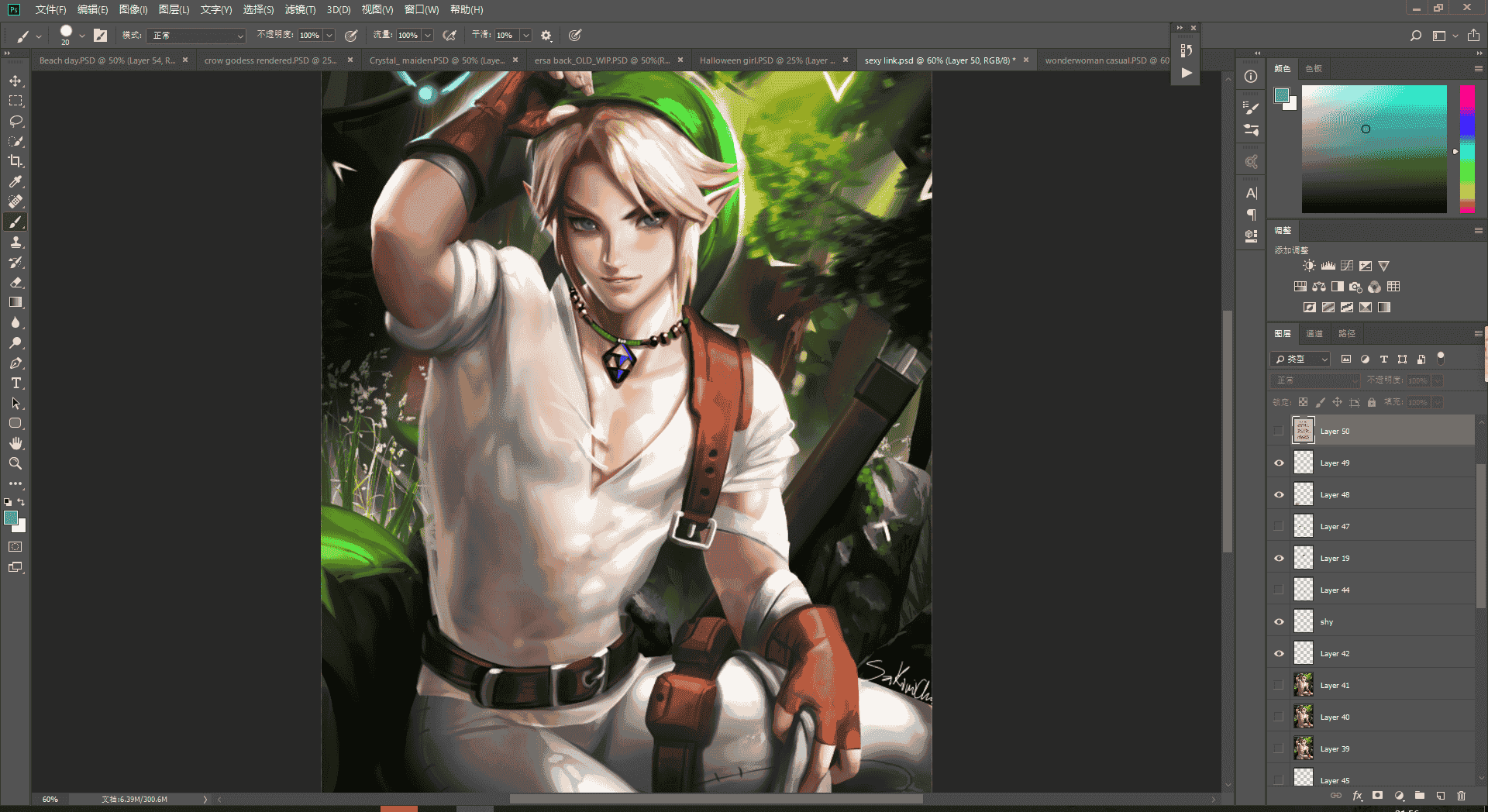
Task: Open the 滤镜(T) filter menu
Action: click(x=300, y=10)
